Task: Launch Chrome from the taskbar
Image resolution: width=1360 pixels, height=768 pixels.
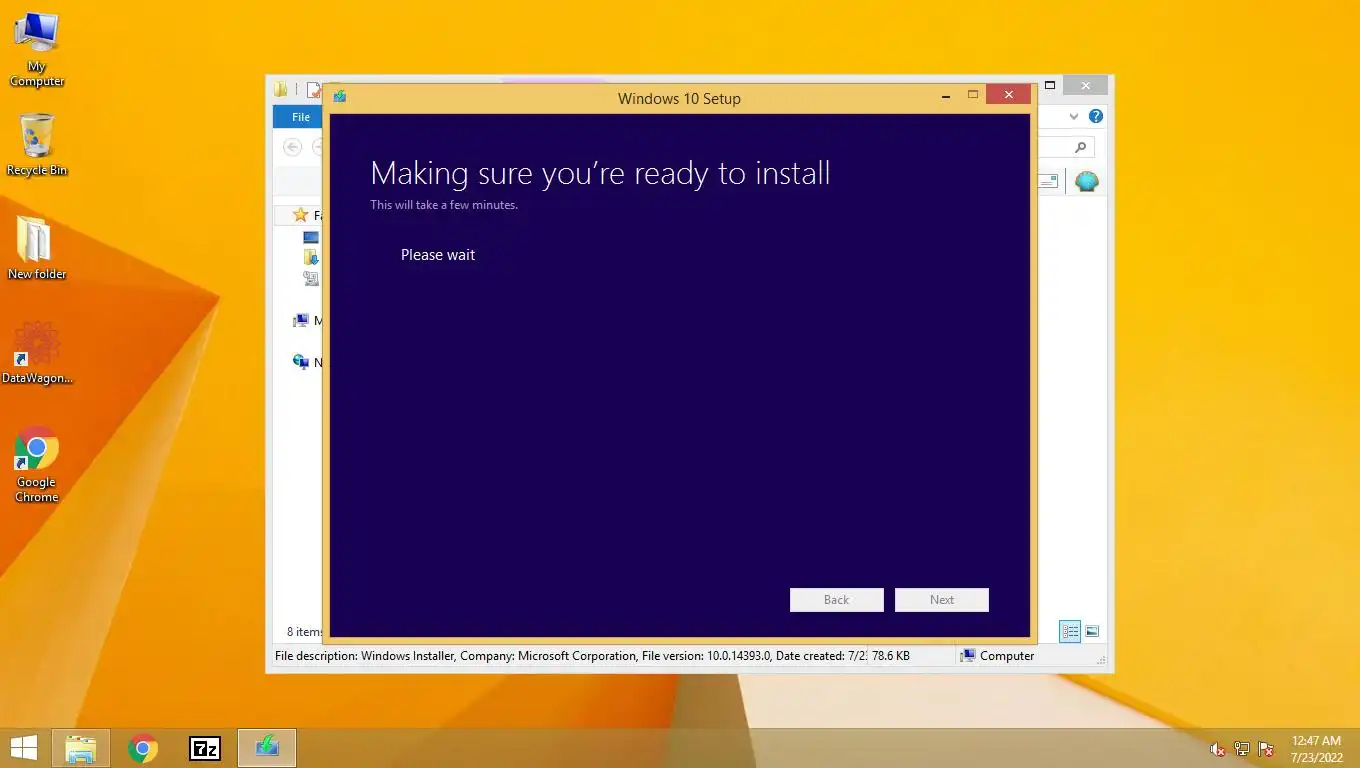Action: pyautogui.click(x=143, y=748)
